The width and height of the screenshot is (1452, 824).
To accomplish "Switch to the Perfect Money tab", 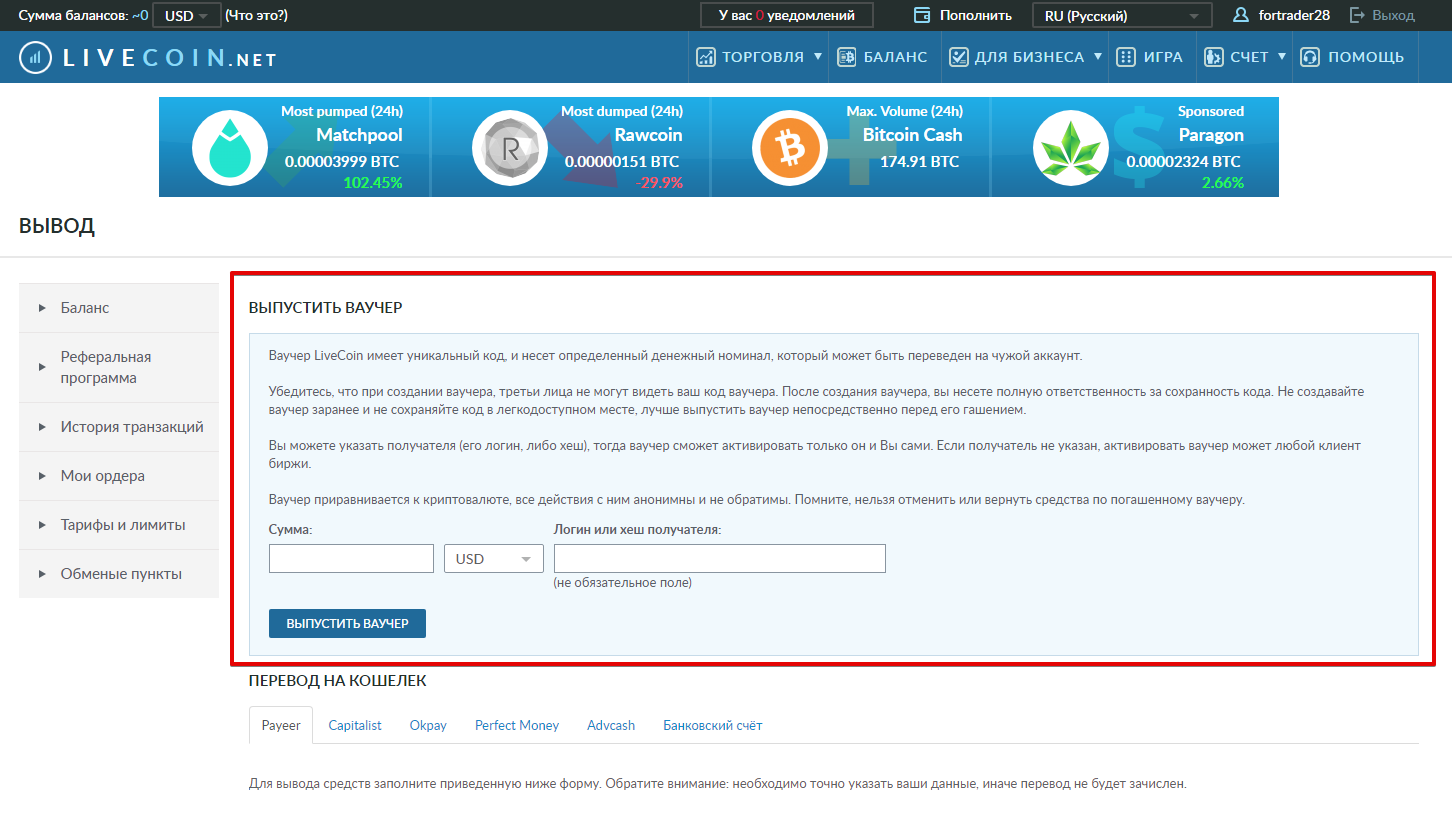I will tap(517, 725).
